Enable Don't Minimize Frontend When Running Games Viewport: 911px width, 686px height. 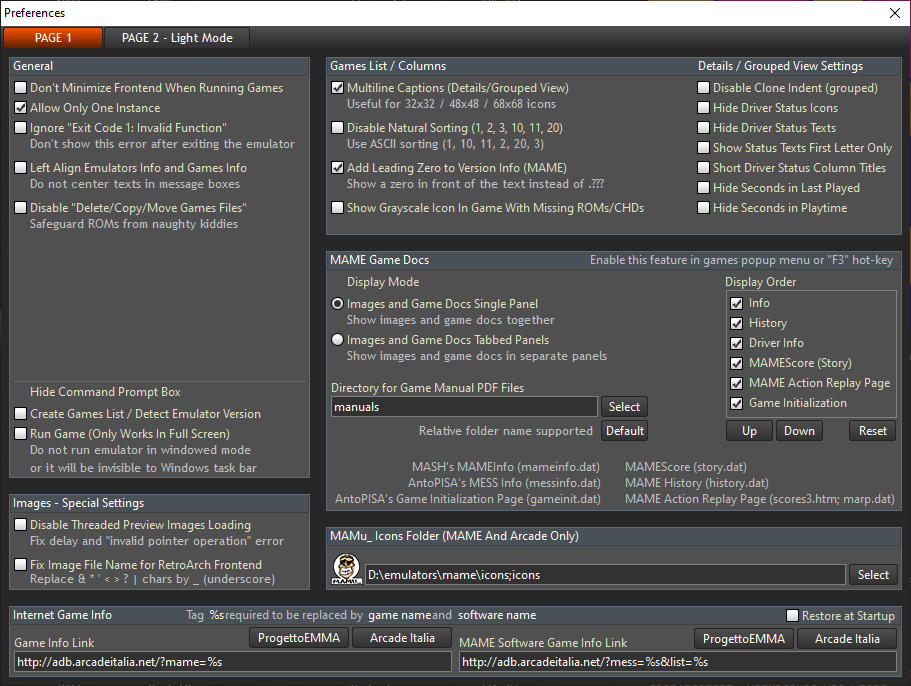tap(21, 88)
